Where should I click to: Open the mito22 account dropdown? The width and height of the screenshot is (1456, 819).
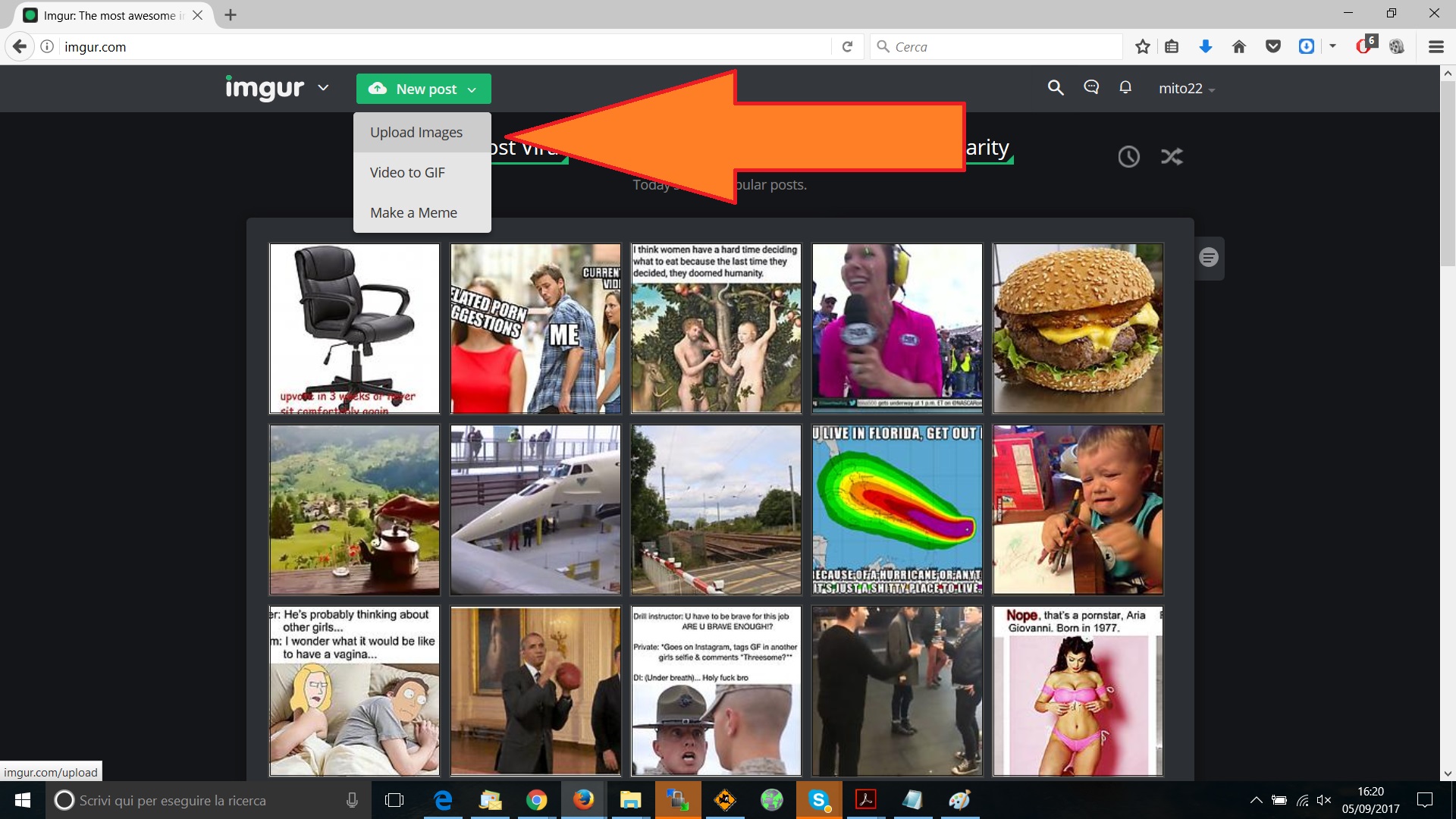click(x=1187, y=89)
